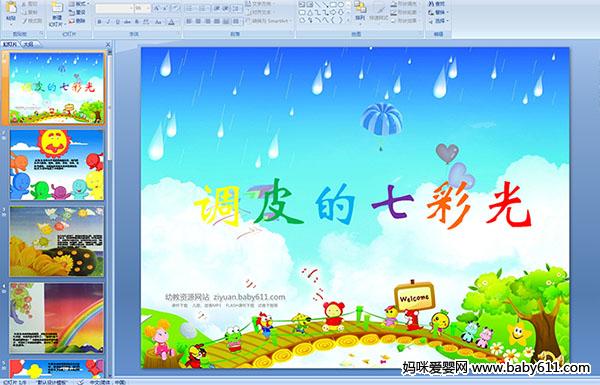
Task: Click the Delete slide icon
Action: click(x=78, y=21)
